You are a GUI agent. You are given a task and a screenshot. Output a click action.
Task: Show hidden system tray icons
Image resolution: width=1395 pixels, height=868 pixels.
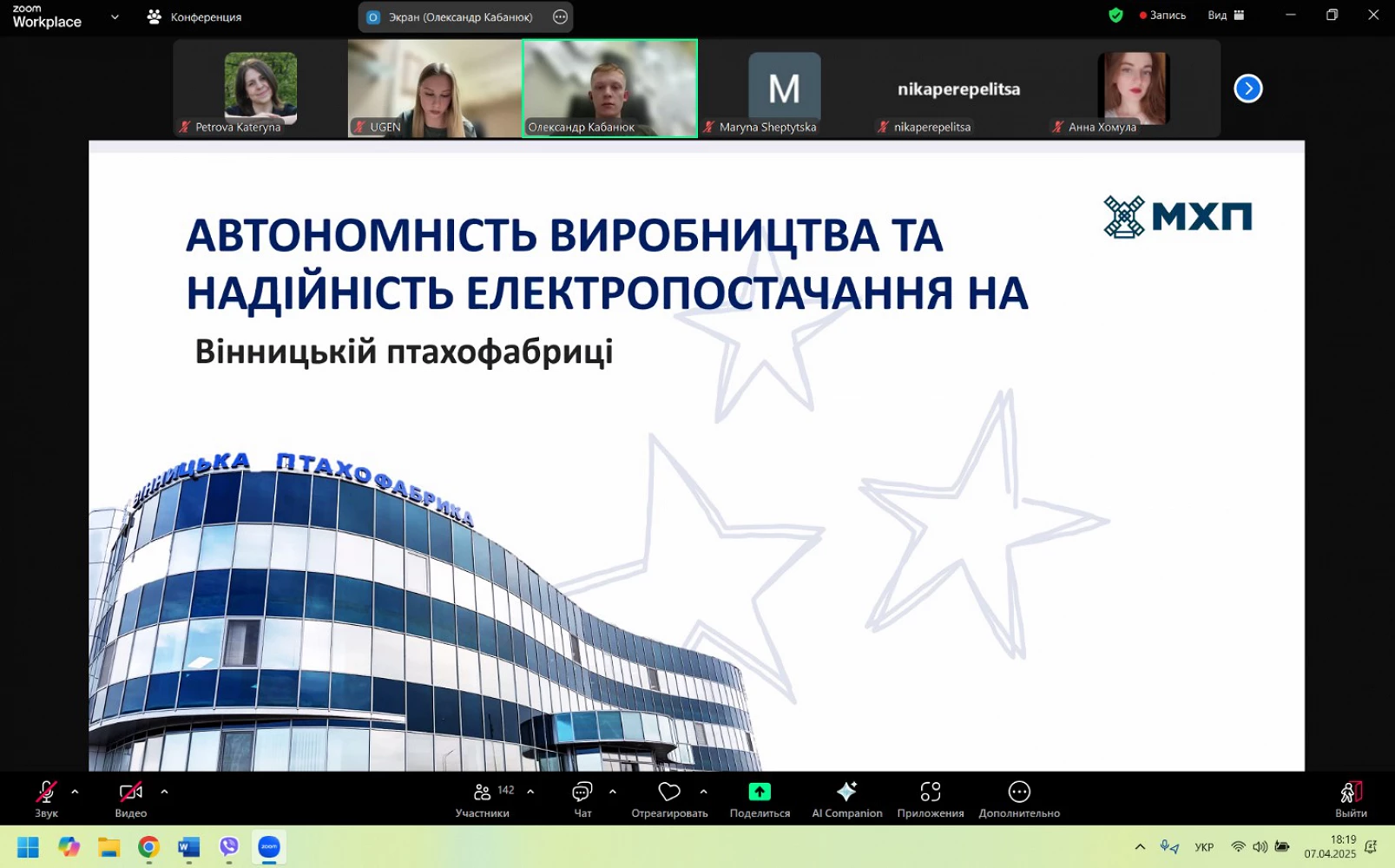point(1140,847)
